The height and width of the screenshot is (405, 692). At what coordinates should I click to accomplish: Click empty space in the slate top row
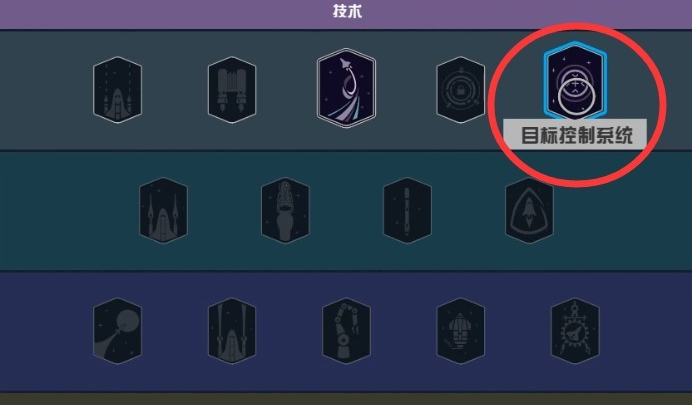coord(44,90)
